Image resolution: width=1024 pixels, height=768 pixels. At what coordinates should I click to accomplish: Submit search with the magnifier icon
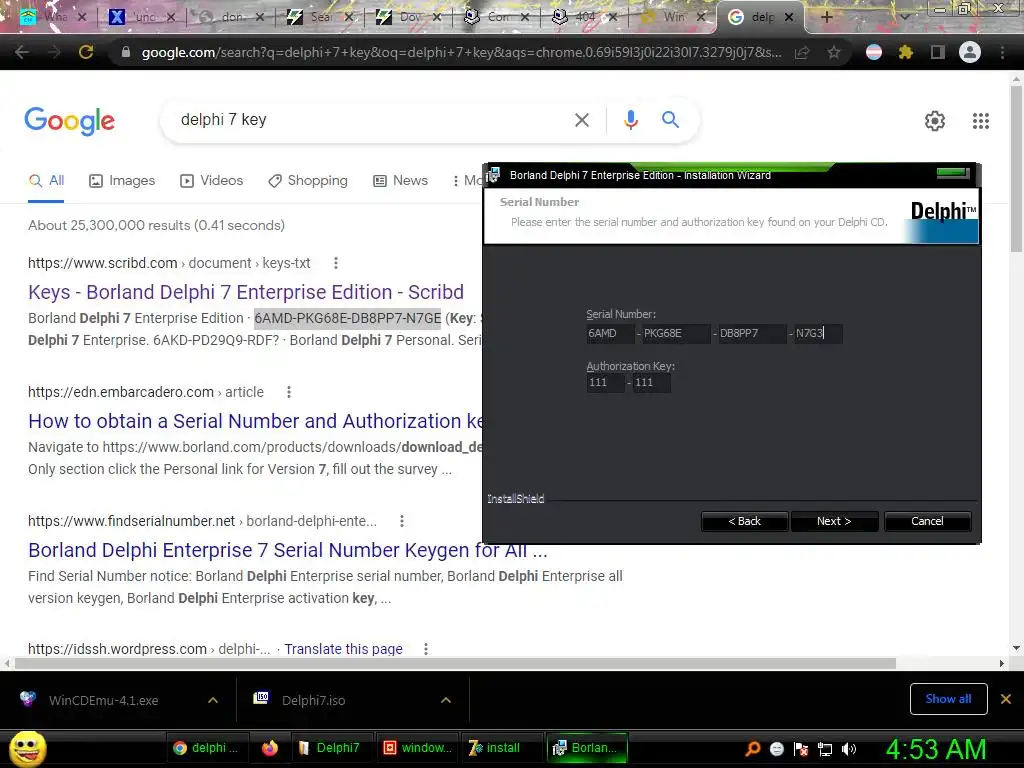pos(670,120)
